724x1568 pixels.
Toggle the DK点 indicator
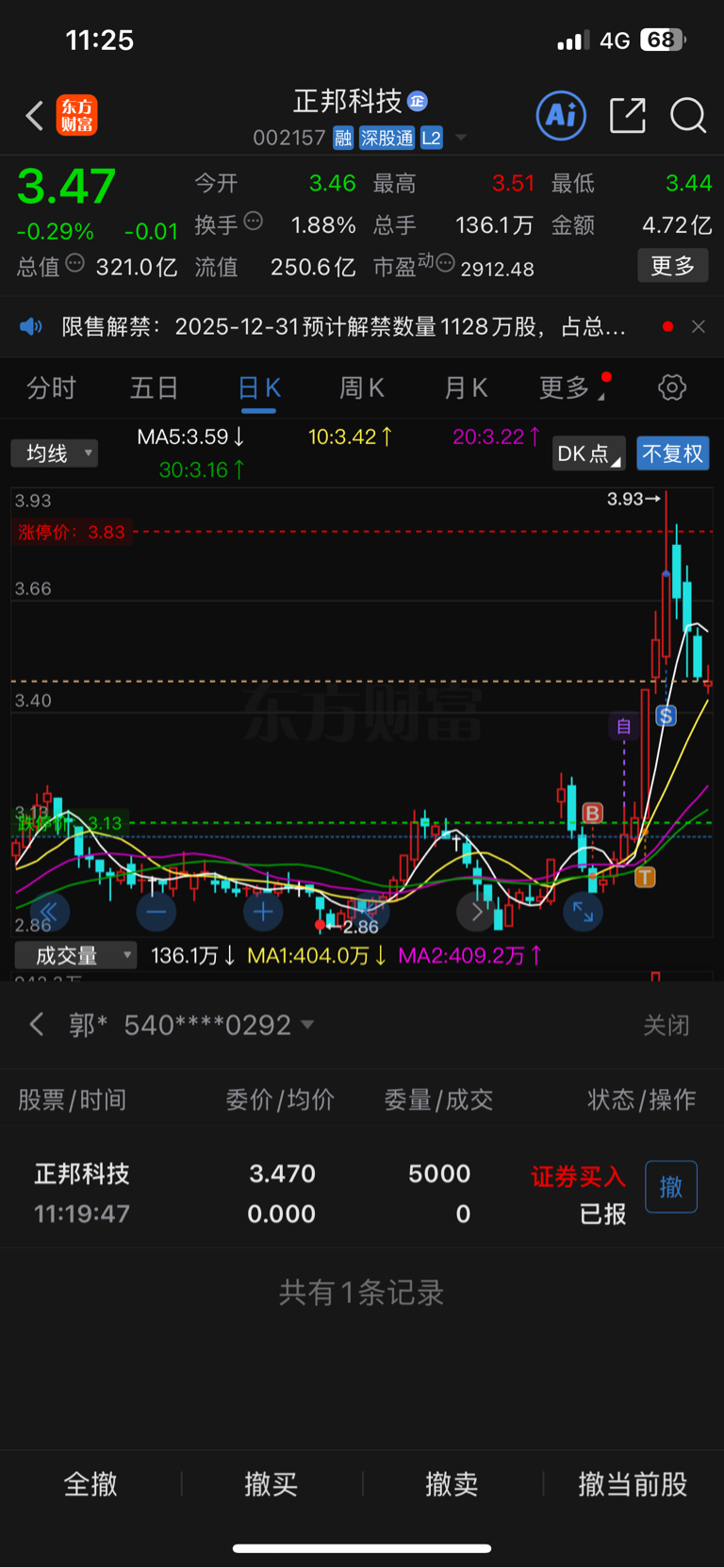[x=589, y=454]
